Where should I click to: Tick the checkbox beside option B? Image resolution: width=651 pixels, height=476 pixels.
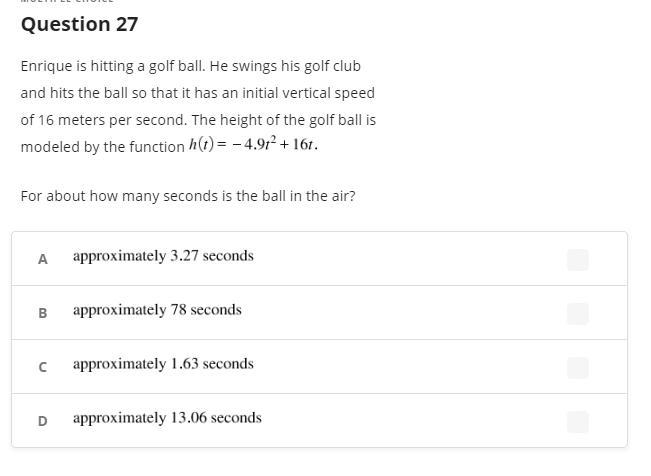pos(578,314)
